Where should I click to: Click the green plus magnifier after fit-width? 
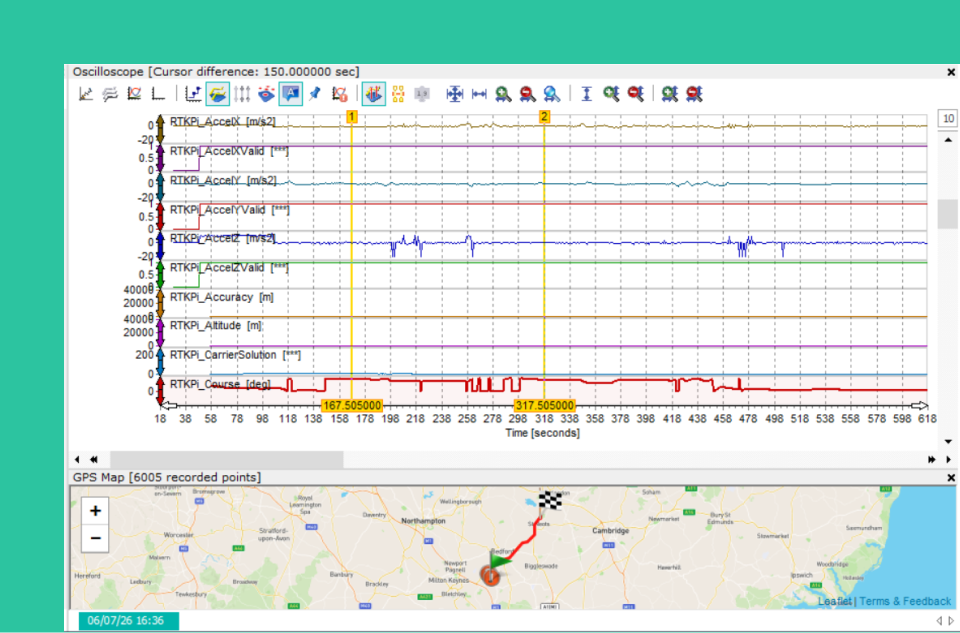click(x=503, y=94)
